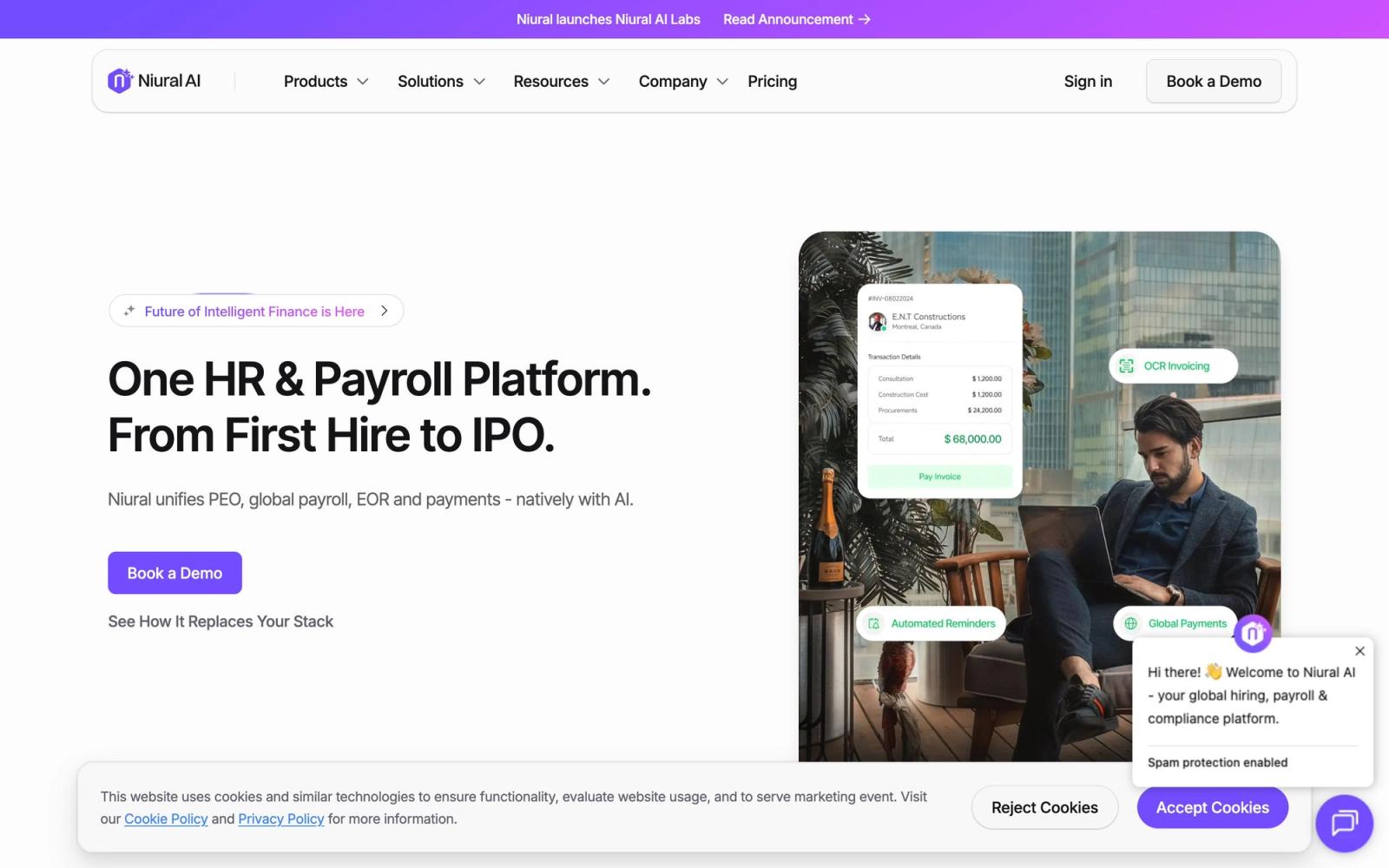The width and height of the screenshot is (1389, 868).
Task: Click the Automated Reminders icon
Action: click(x=874, y=623)
